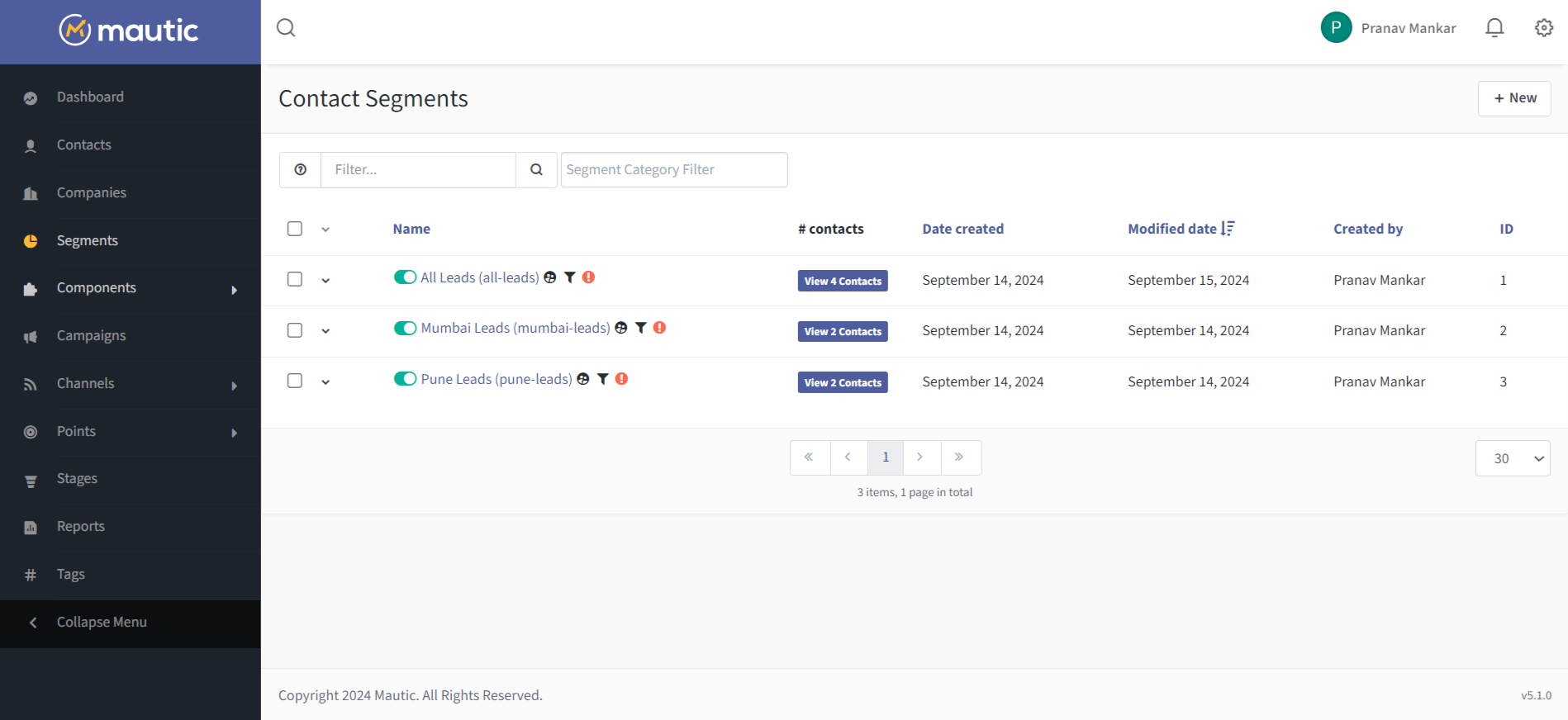Click the Segment Category Filter field

tap(673, 169)
